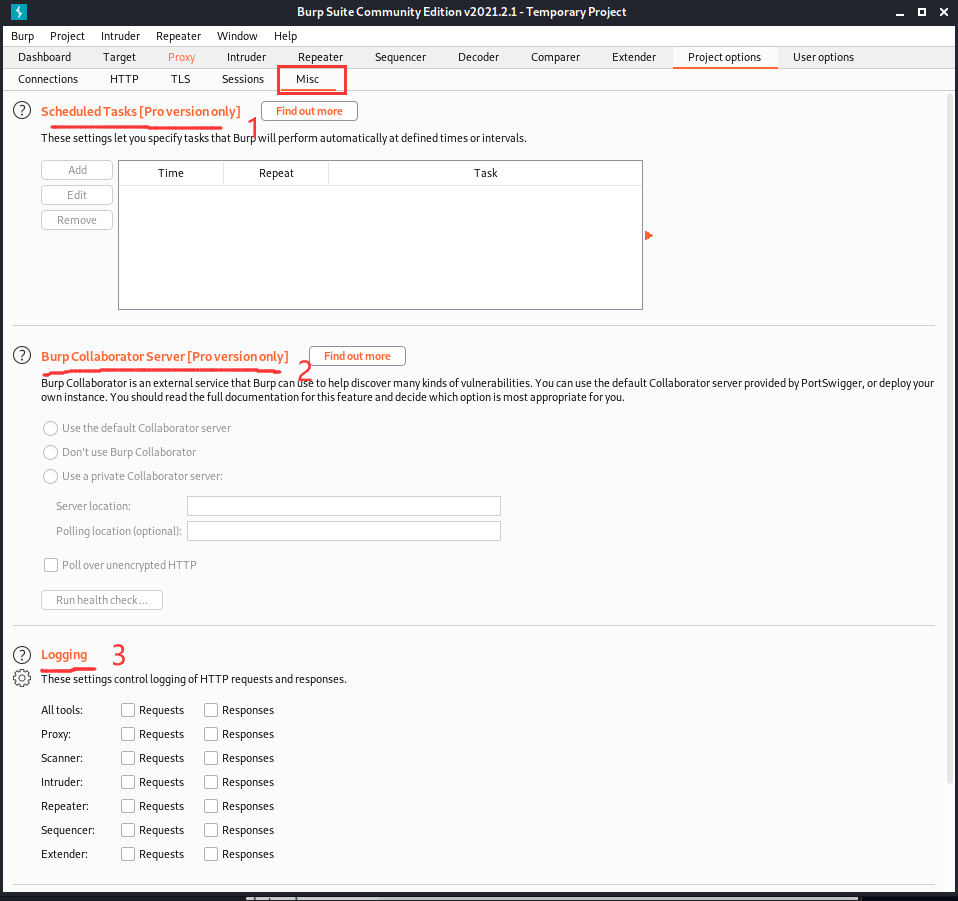Open the Connections sub-tab

(48, 79)
